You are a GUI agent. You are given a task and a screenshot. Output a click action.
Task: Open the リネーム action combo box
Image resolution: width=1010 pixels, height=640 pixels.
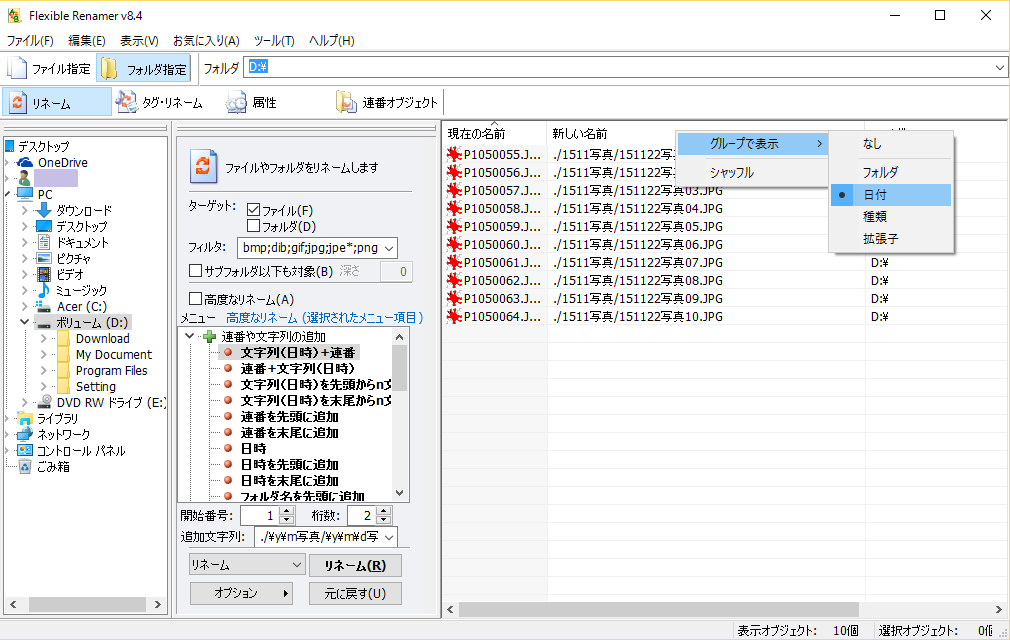[247, 565]
